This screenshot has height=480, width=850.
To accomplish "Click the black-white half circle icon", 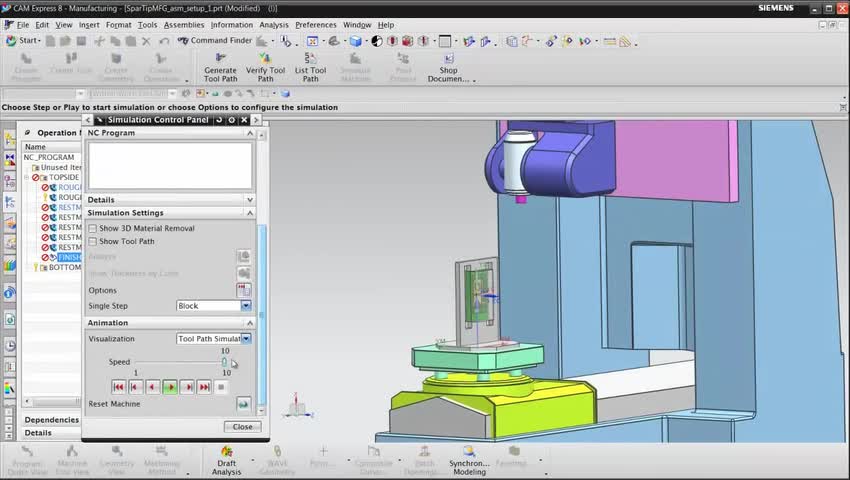I will coord(377,41).
